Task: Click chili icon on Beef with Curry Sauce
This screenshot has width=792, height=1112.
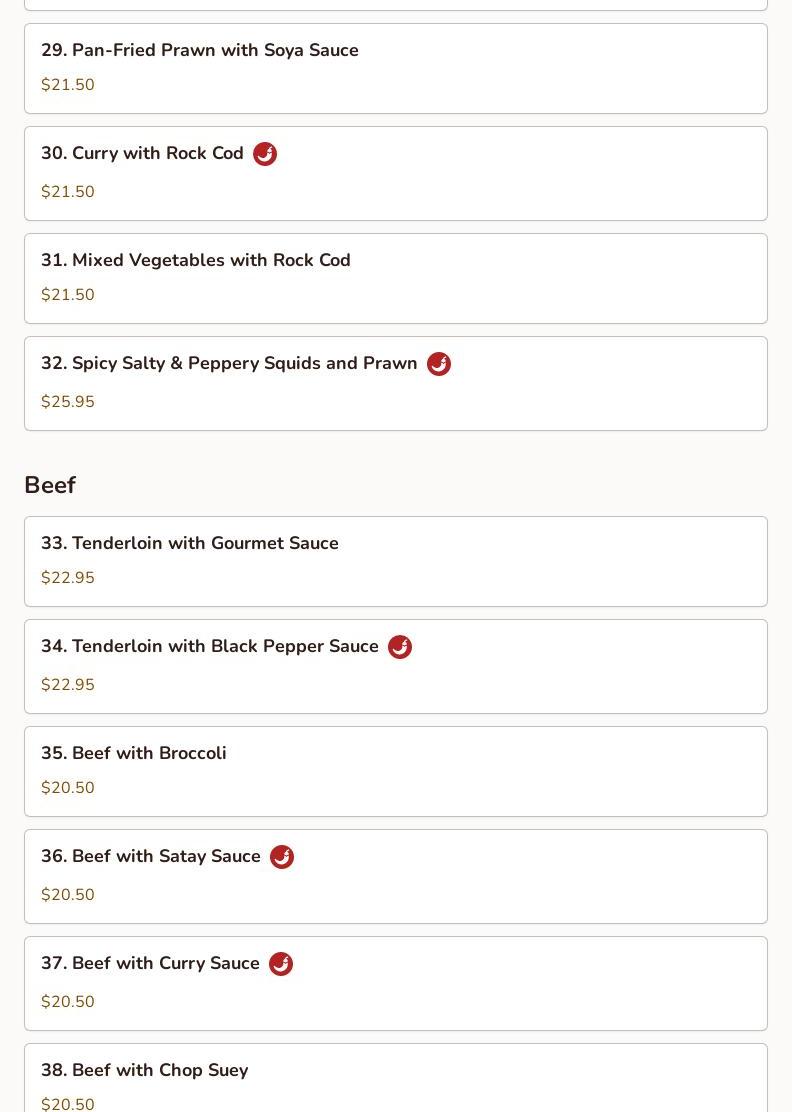Action: click(281, 964)
